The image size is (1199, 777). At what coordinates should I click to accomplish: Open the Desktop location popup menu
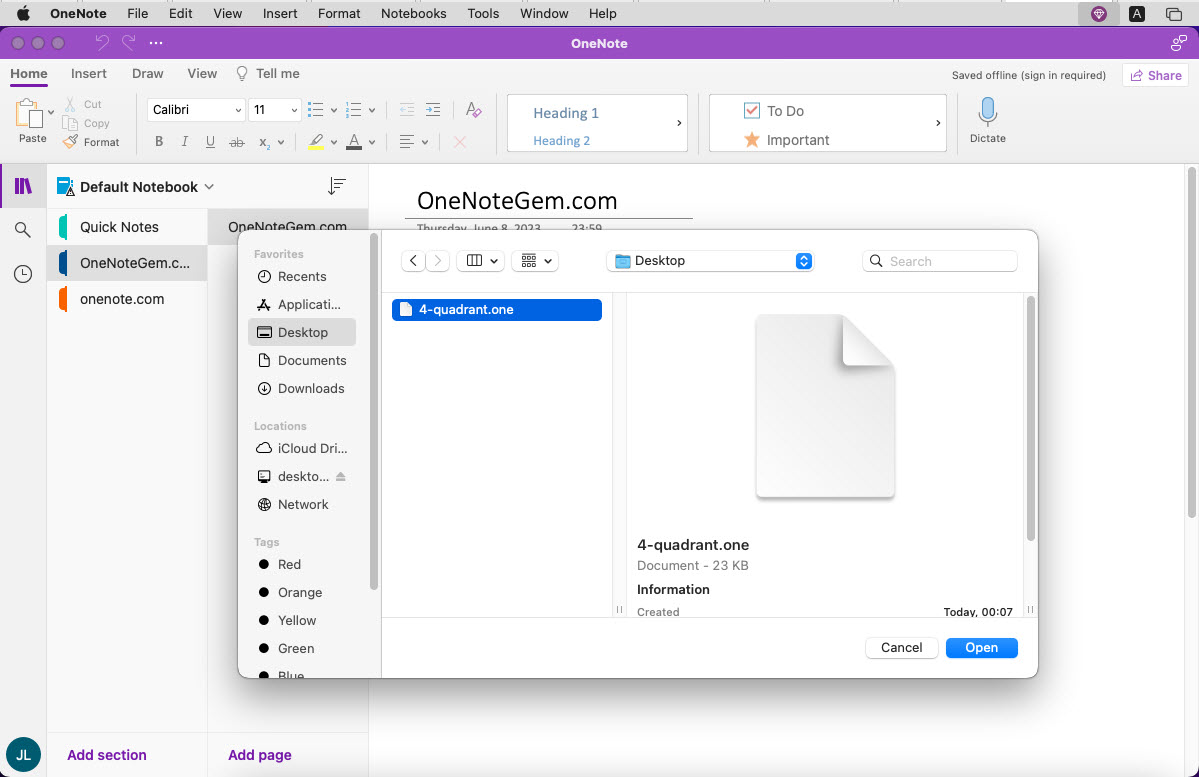tap(710, 261)
